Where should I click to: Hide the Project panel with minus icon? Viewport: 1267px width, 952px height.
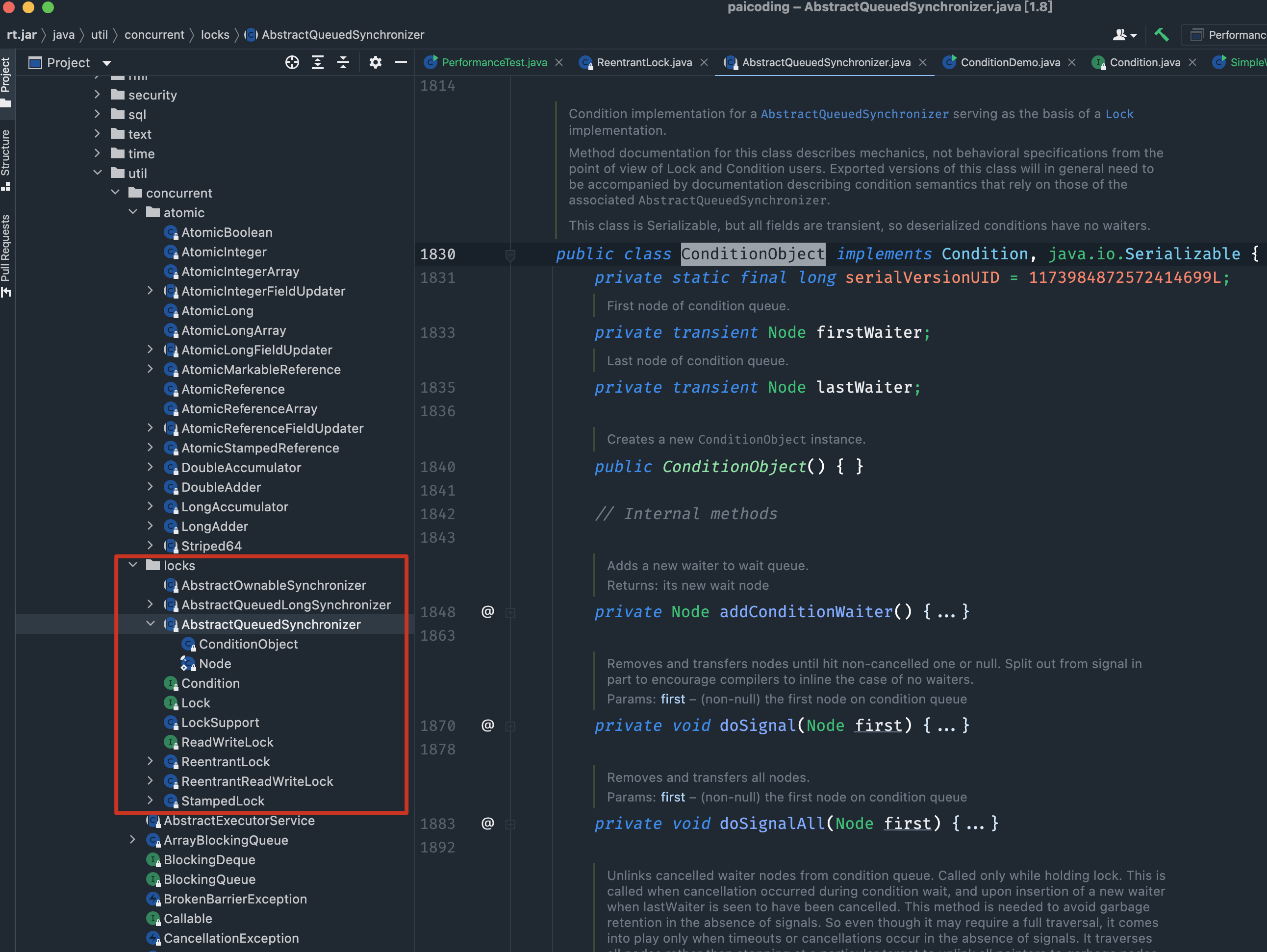point(401,62)
